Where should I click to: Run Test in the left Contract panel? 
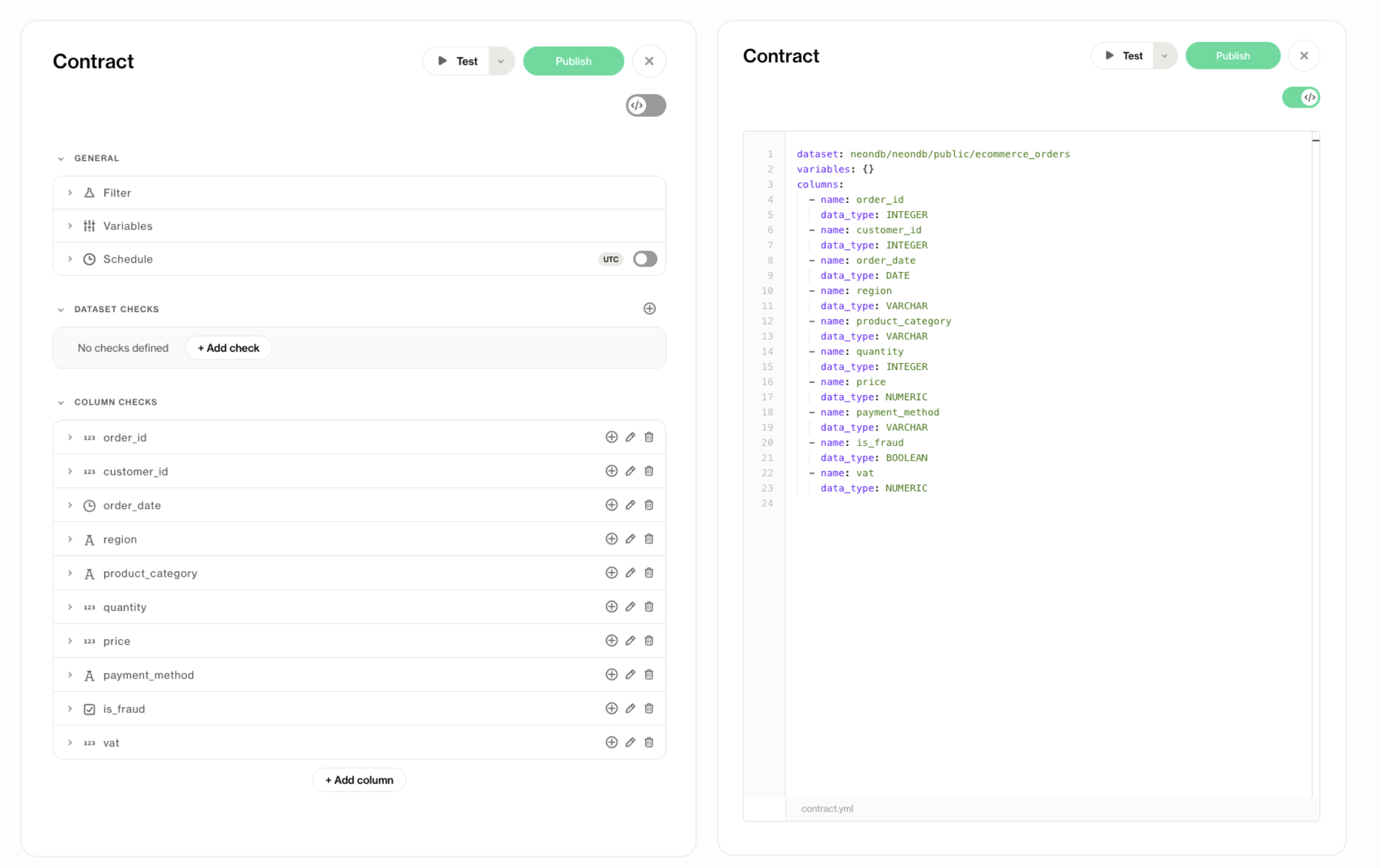pyautogui.click(x=457, y=61)
